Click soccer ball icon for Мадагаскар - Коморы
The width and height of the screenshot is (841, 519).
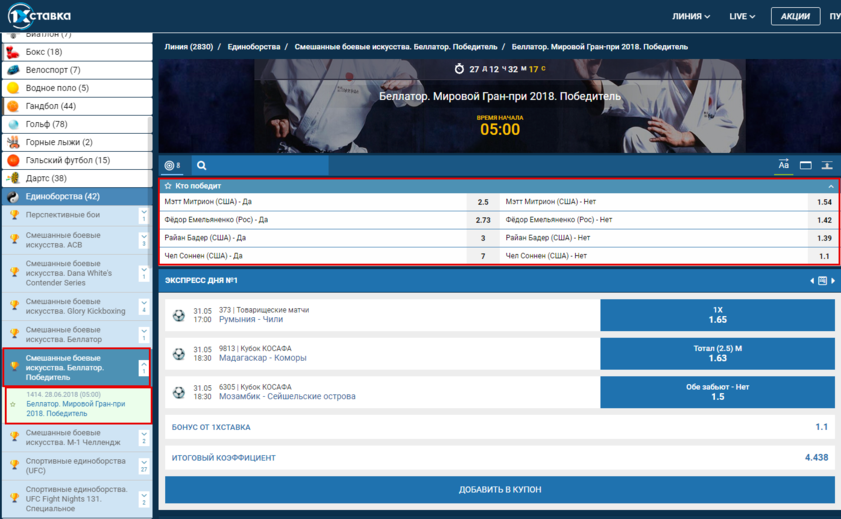point(179,354)
